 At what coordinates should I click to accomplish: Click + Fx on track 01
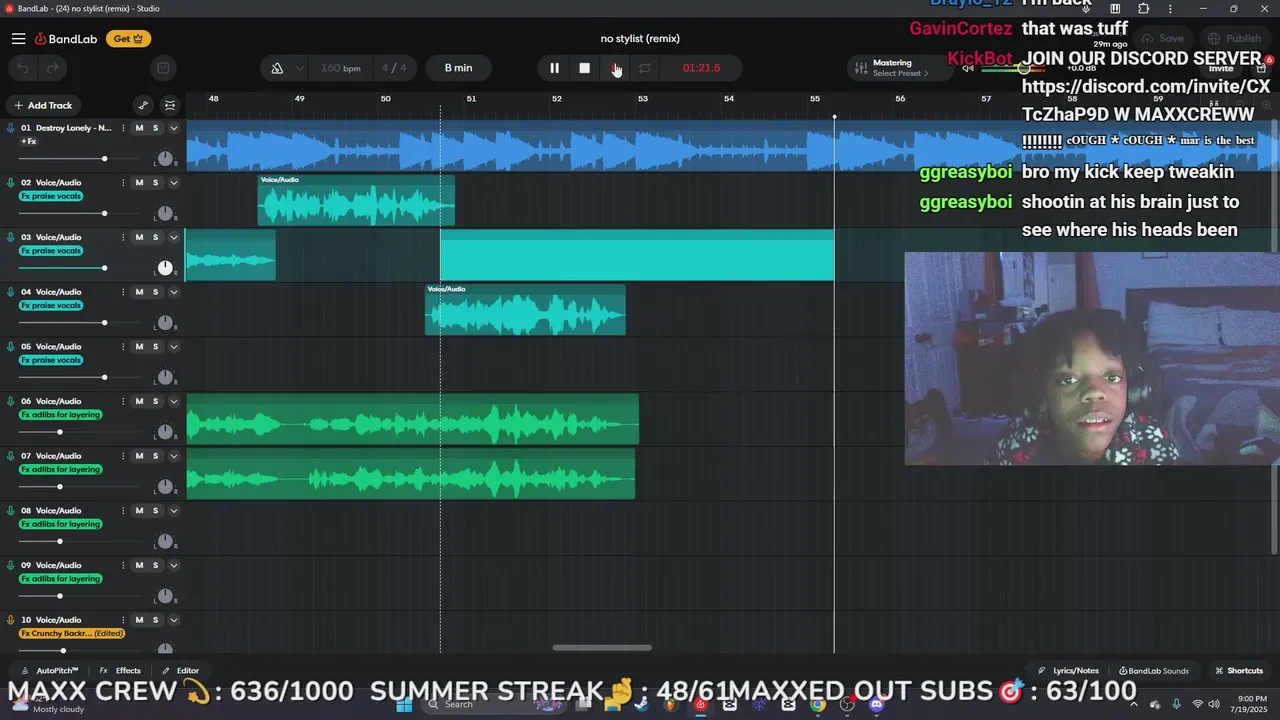pos(29,141)
